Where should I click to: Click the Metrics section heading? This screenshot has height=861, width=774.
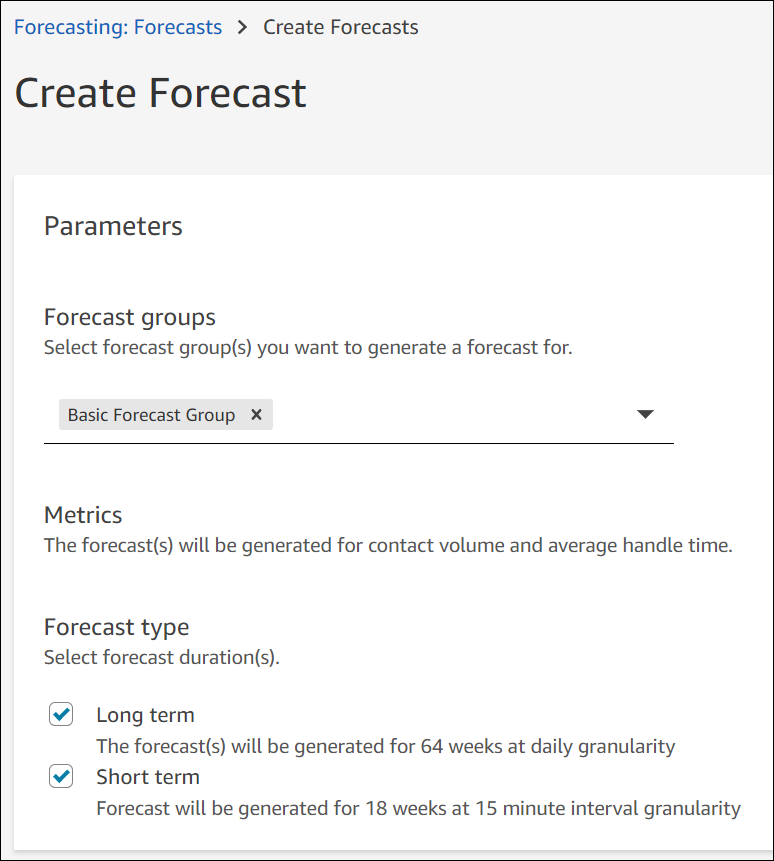(83, 516)
